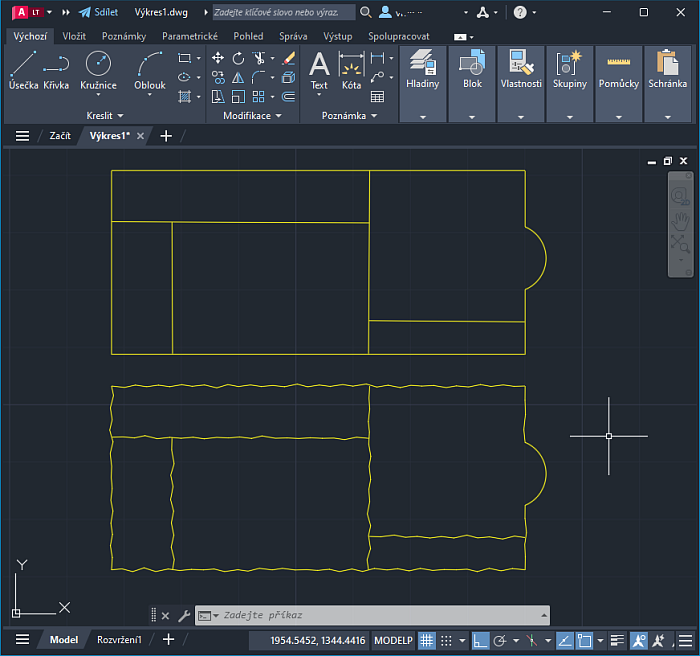Select the Mirror tool
The width and height of the screenshot is (700, 656).
coord(238,77)
